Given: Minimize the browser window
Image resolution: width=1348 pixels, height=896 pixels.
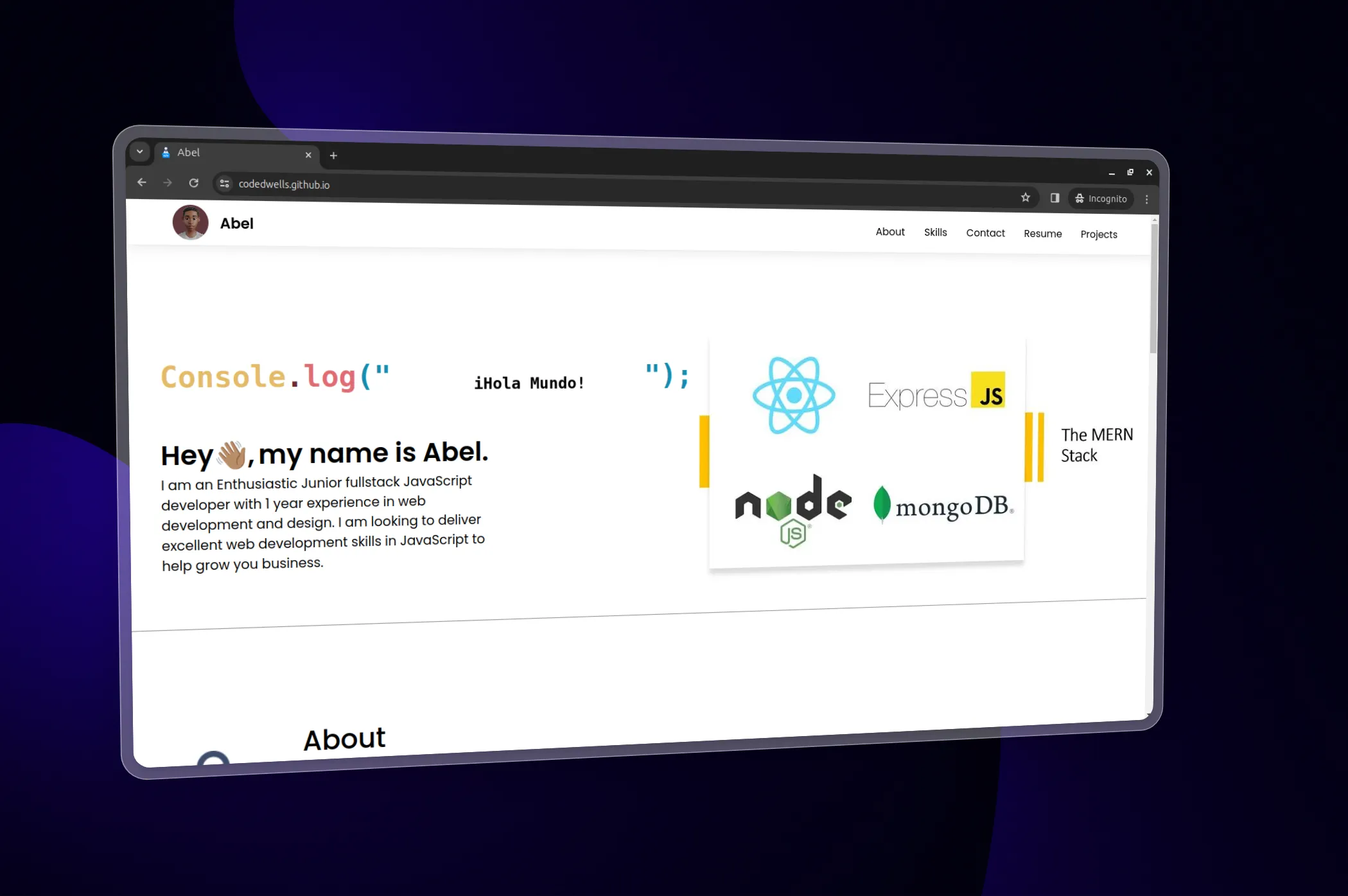Looking at the screenshot, I should pyautogui.click(x=1112, y=173).
